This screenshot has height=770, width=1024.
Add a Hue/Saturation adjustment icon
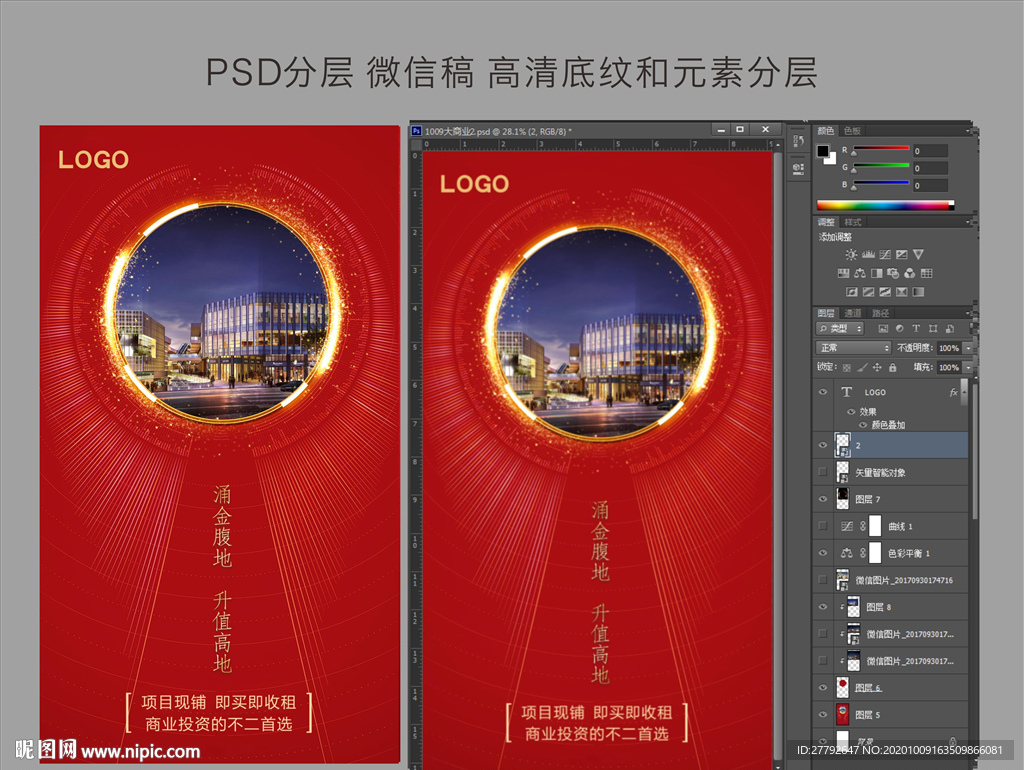pyautogui.click(x=843, y=273)
